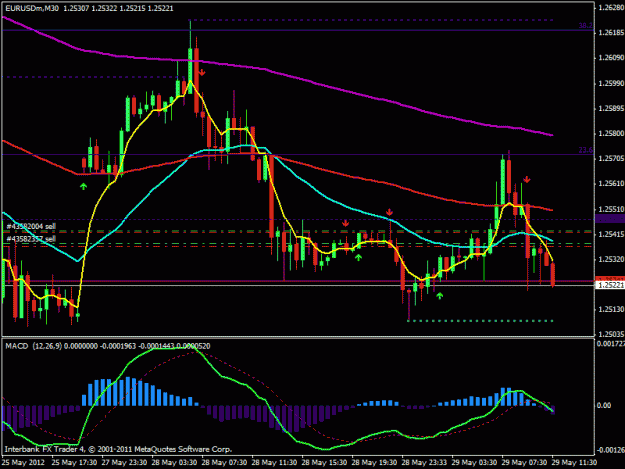Click the 28 May 03:30 time label
Image resolution: width=625 pixels, height=469 pixels.
click(x=174, y=462)
